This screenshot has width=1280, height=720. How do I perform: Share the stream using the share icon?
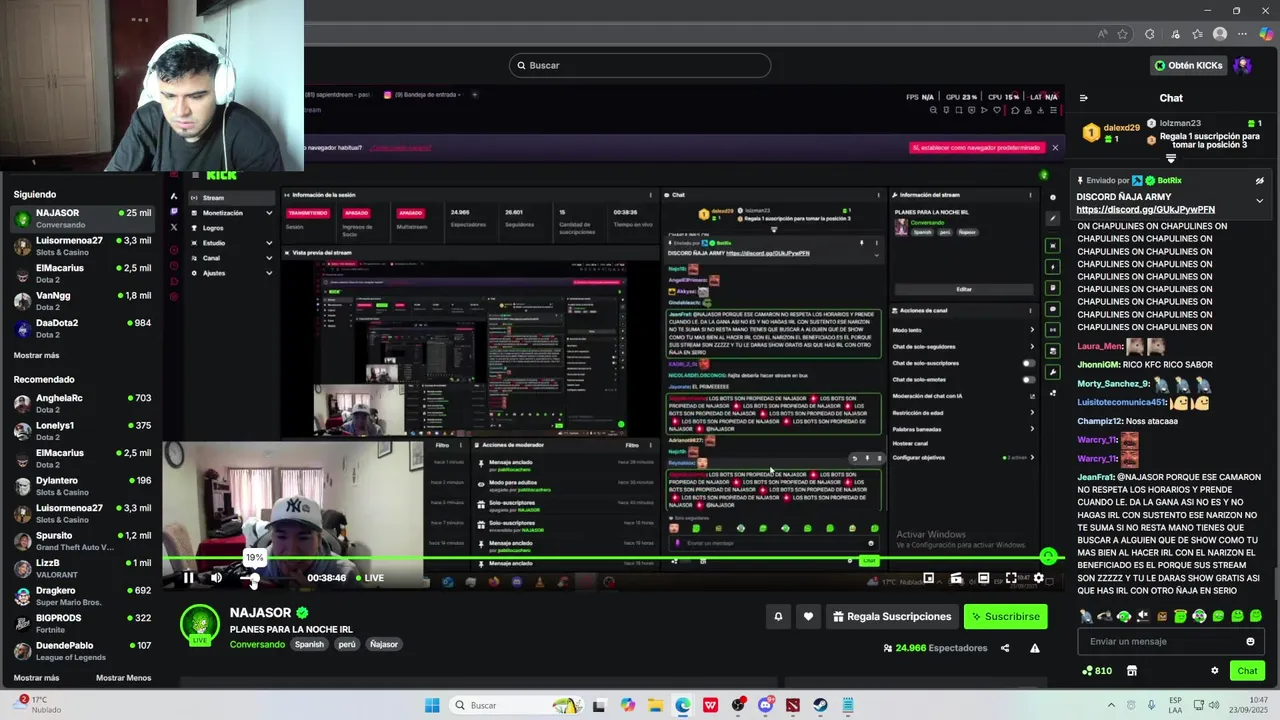[1005, 648]
